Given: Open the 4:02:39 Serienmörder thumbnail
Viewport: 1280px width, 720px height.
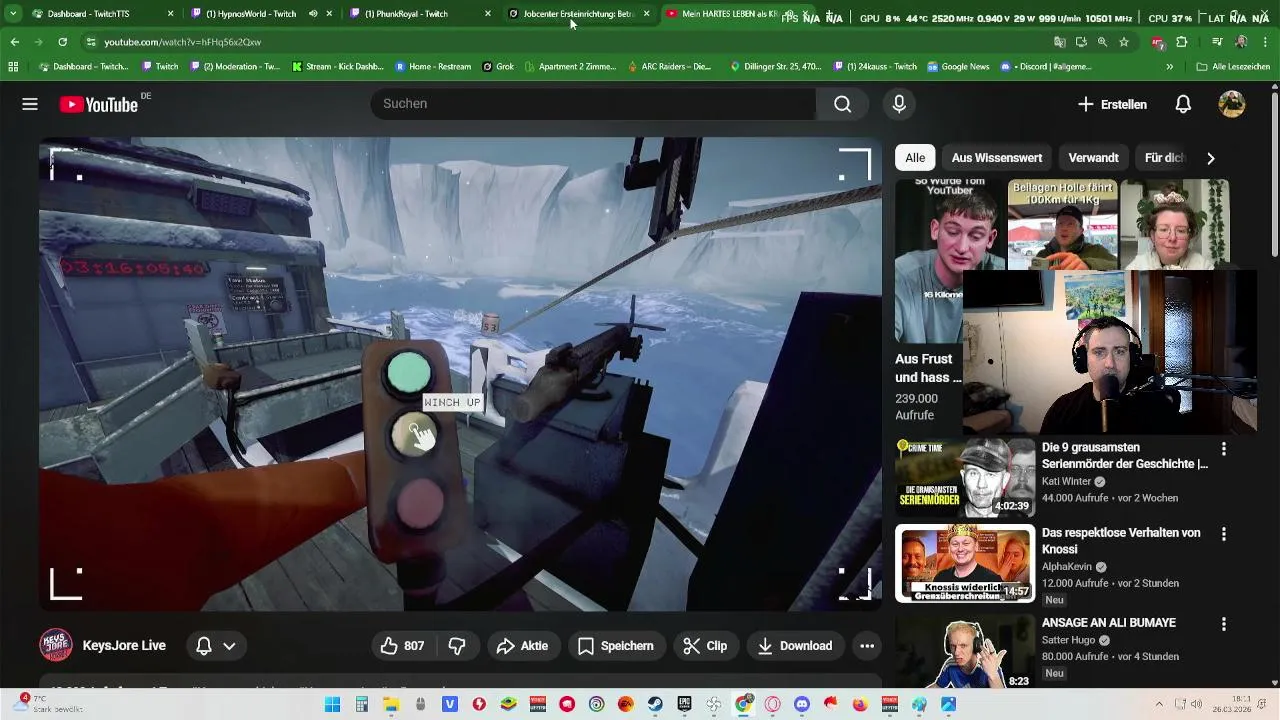Looking at the screenshot, I should (x=965, y=477).
